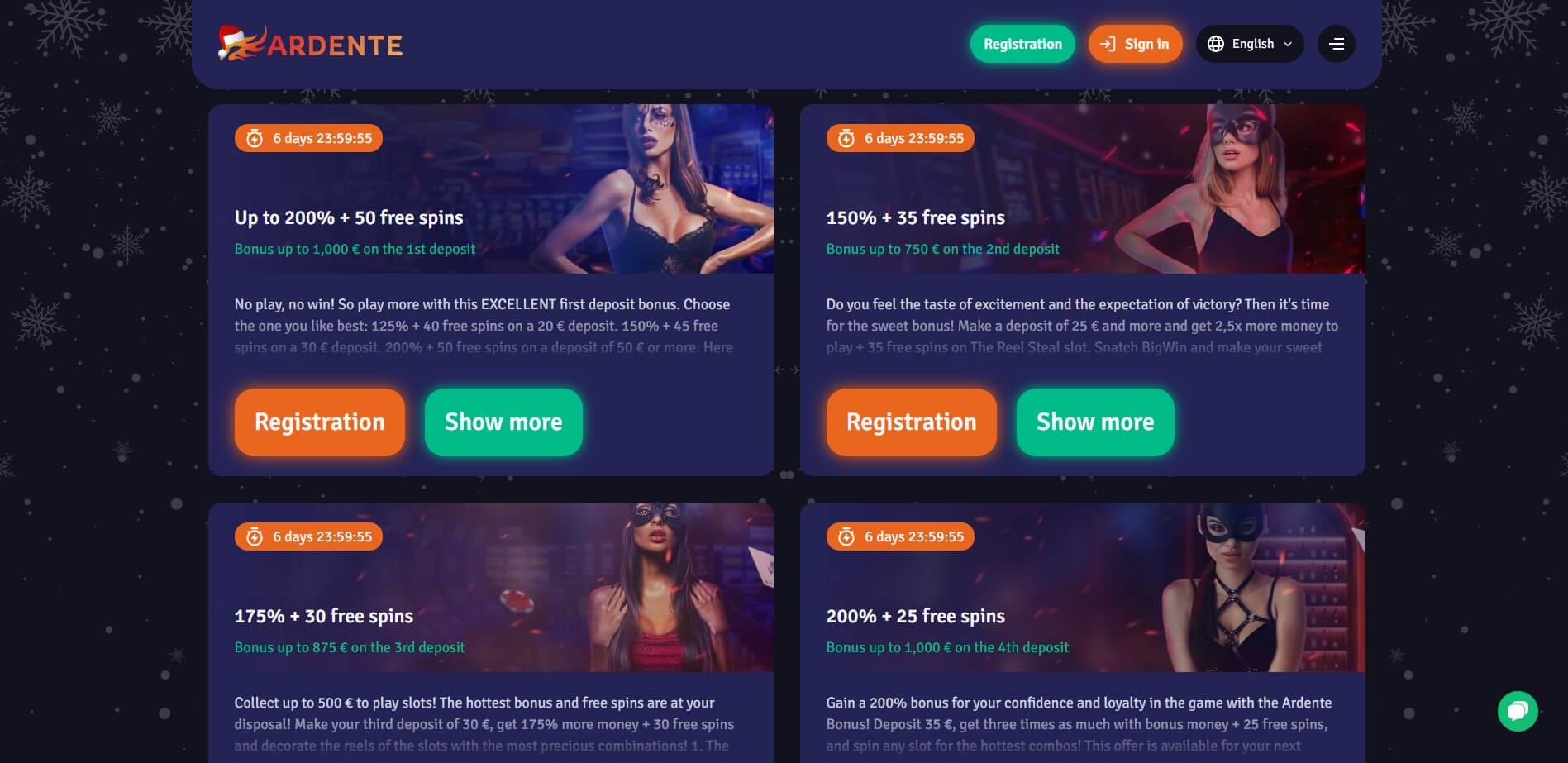Select the 200% + 25 free spins banner
This screenshot has height=763, width=1568.
(x=1083, y=587)
